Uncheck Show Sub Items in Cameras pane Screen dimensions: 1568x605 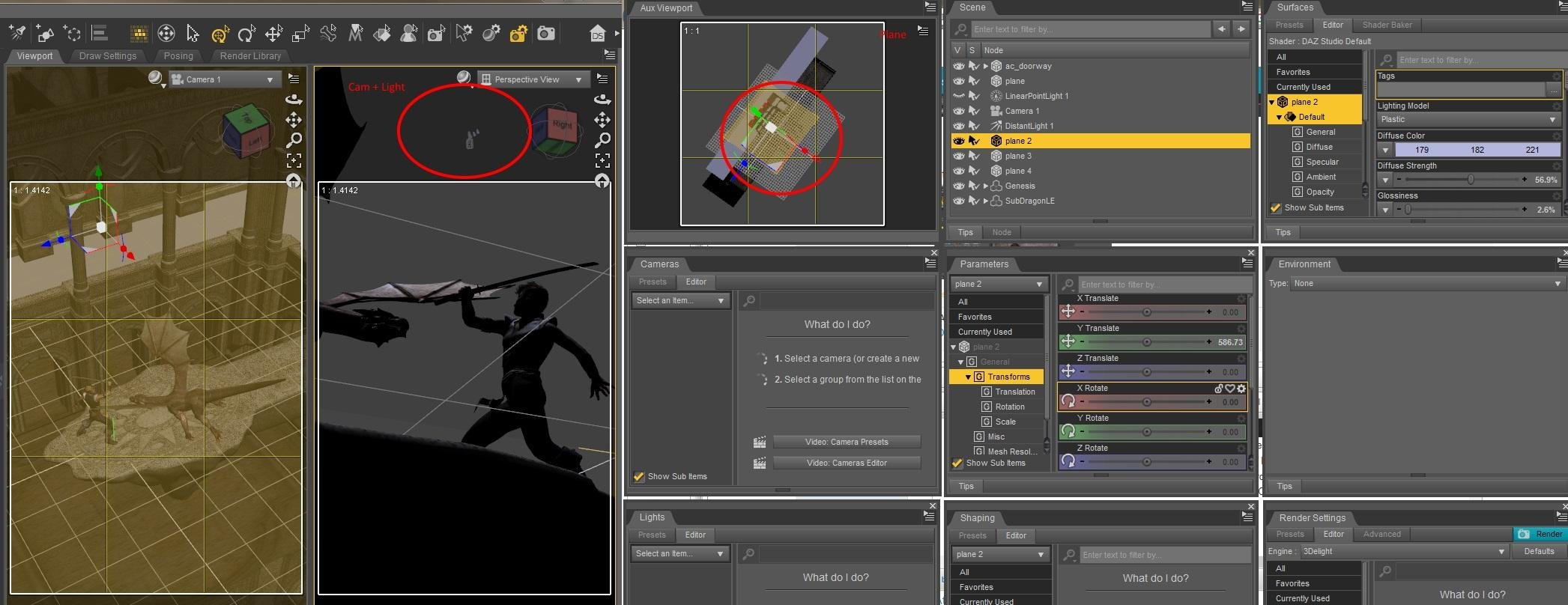tap(639, 476)
